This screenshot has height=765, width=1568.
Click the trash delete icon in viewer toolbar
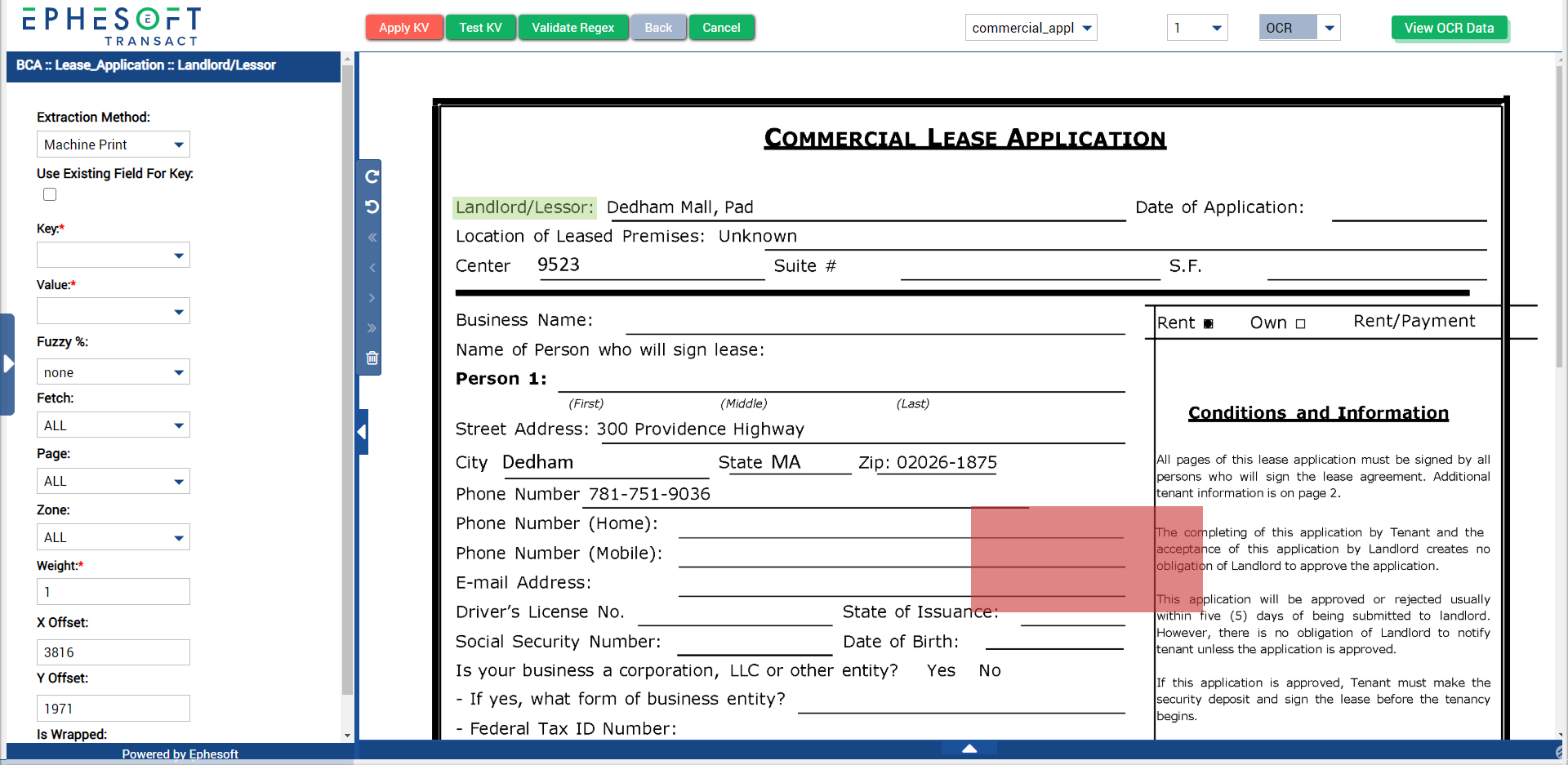(x=372, y=358)
